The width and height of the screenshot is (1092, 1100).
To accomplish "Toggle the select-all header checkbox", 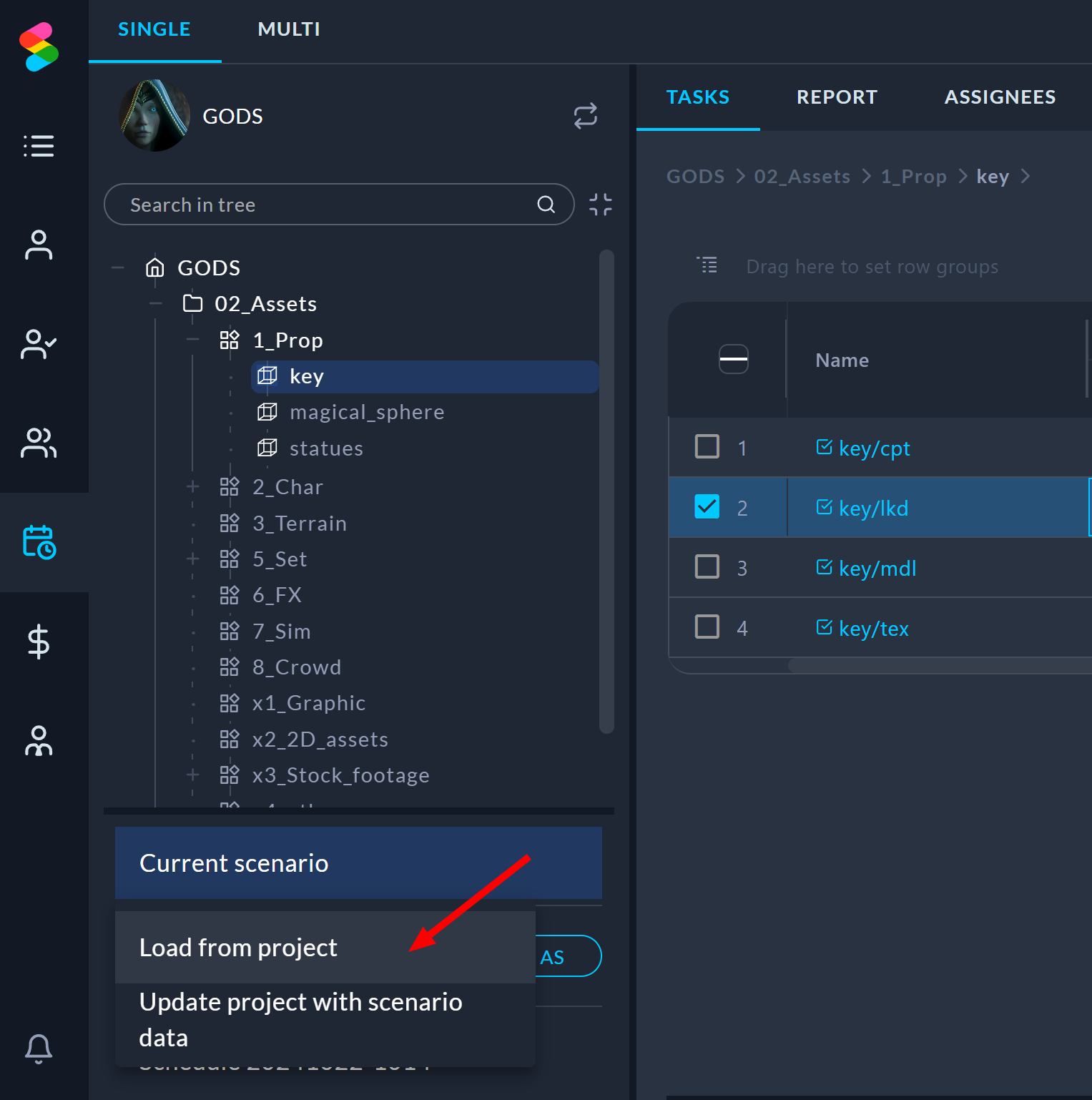I will coord(734,359).
